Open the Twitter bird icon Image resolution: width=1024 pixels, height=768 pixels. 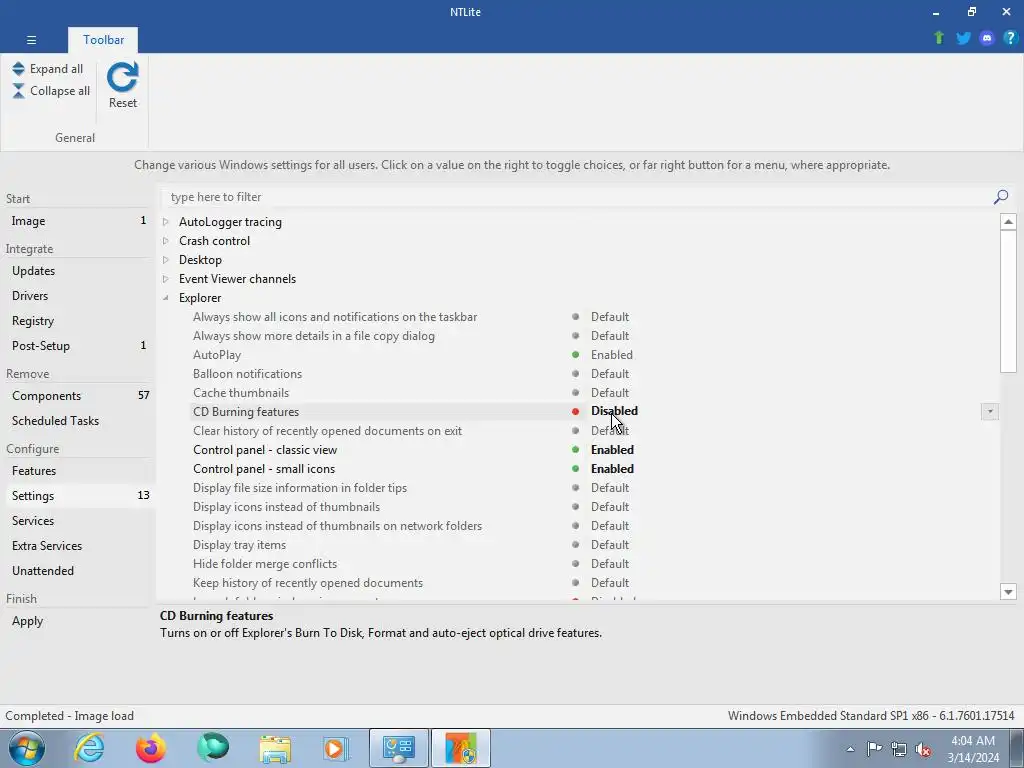963,38
